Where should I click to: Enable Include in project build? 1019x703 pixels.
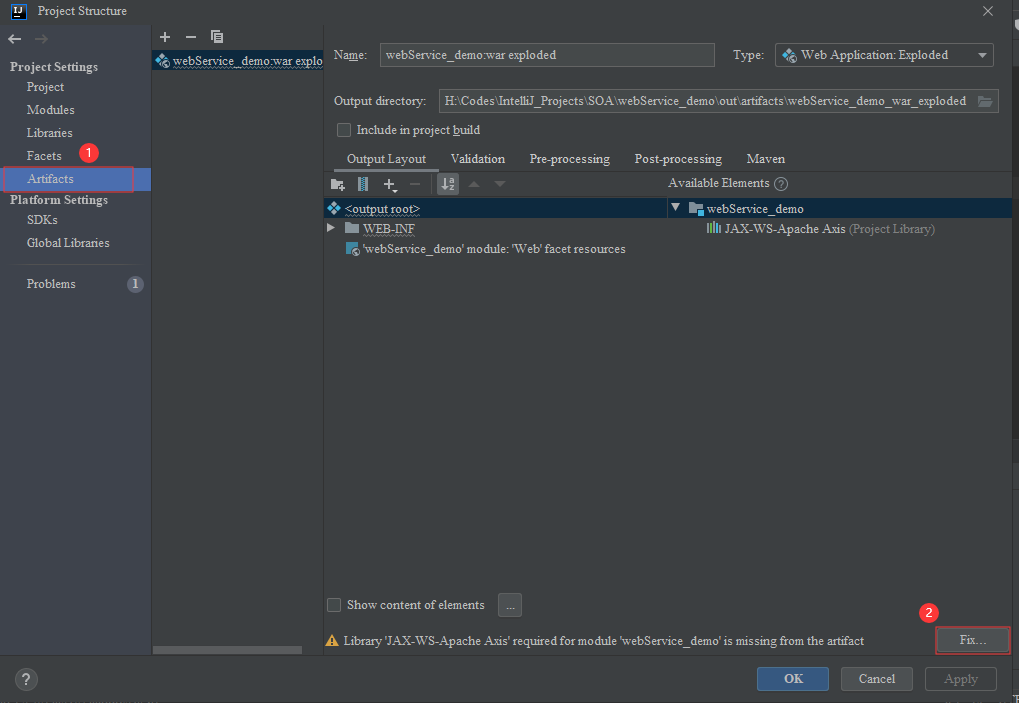point(344,130)
